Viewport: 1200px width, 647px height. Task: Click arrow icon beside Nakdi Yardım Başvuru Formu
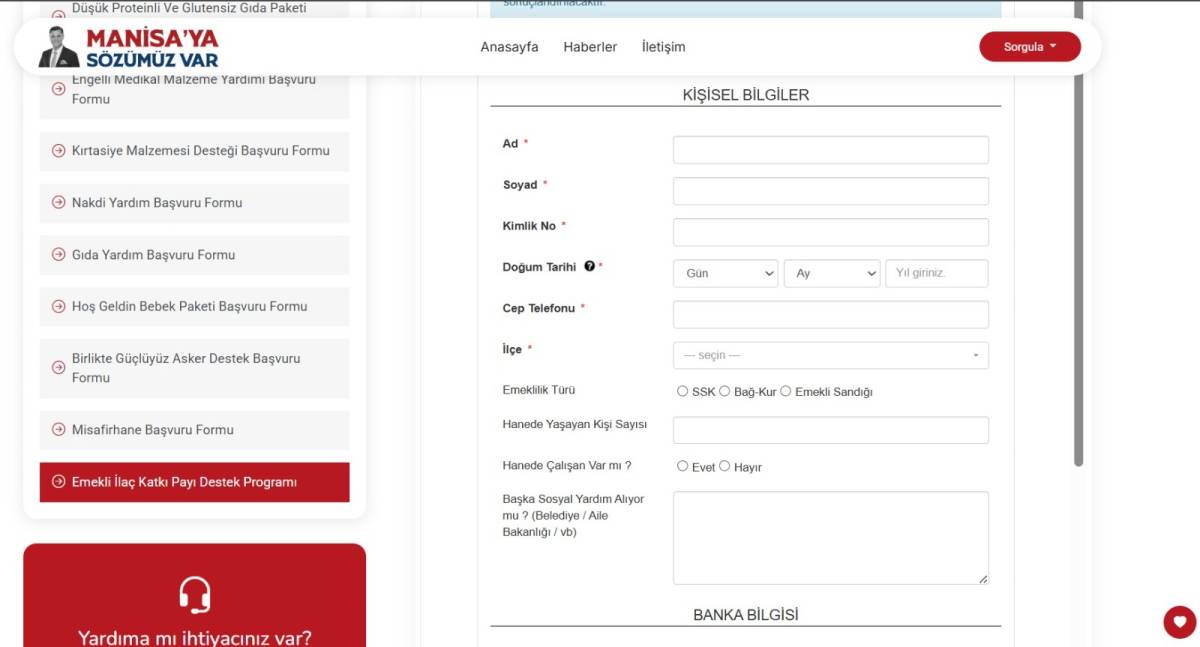pyautogui.click(x=58, y=202)
